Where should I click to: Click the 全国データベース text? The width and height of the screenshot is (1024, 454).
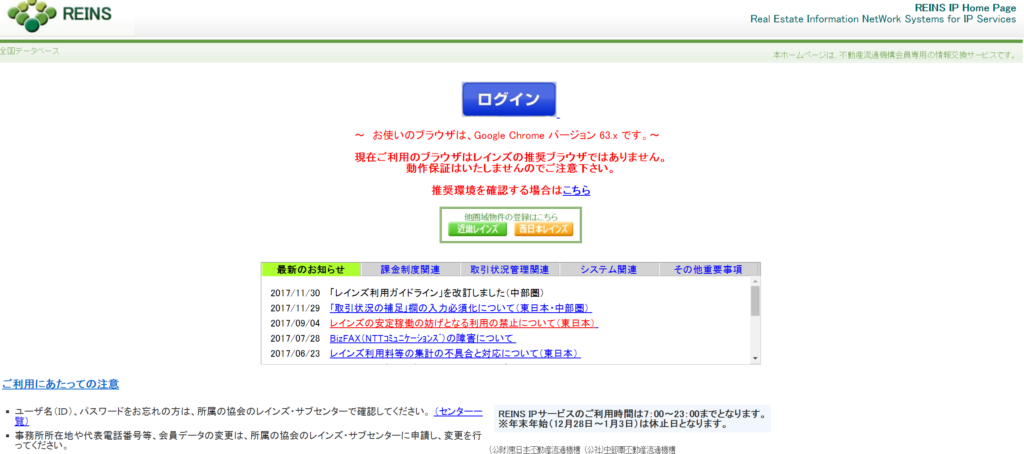[29, 51]
